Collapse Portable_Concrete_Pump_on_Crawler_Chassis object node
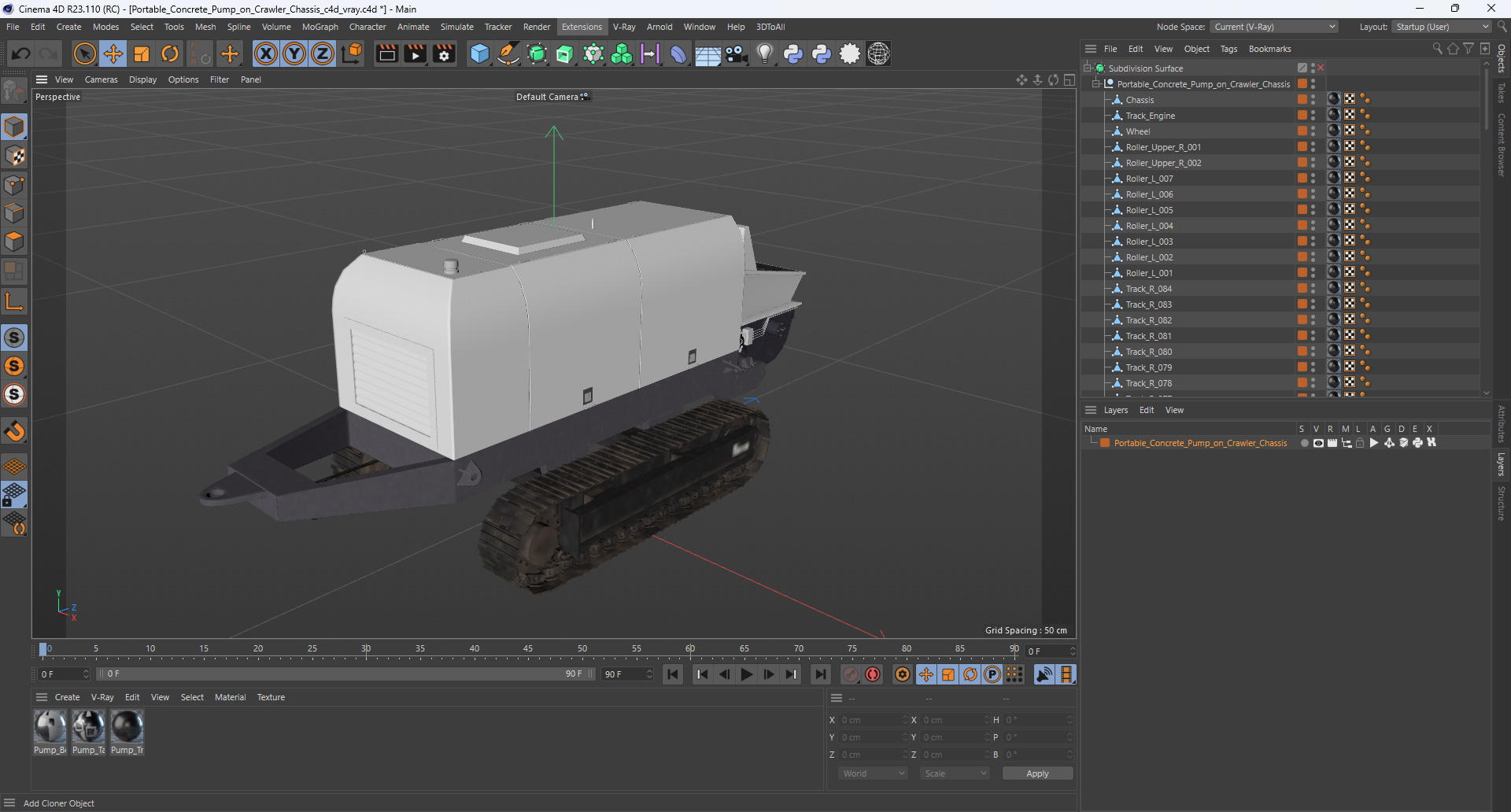1511x812 pixels. coord(1096,84)
